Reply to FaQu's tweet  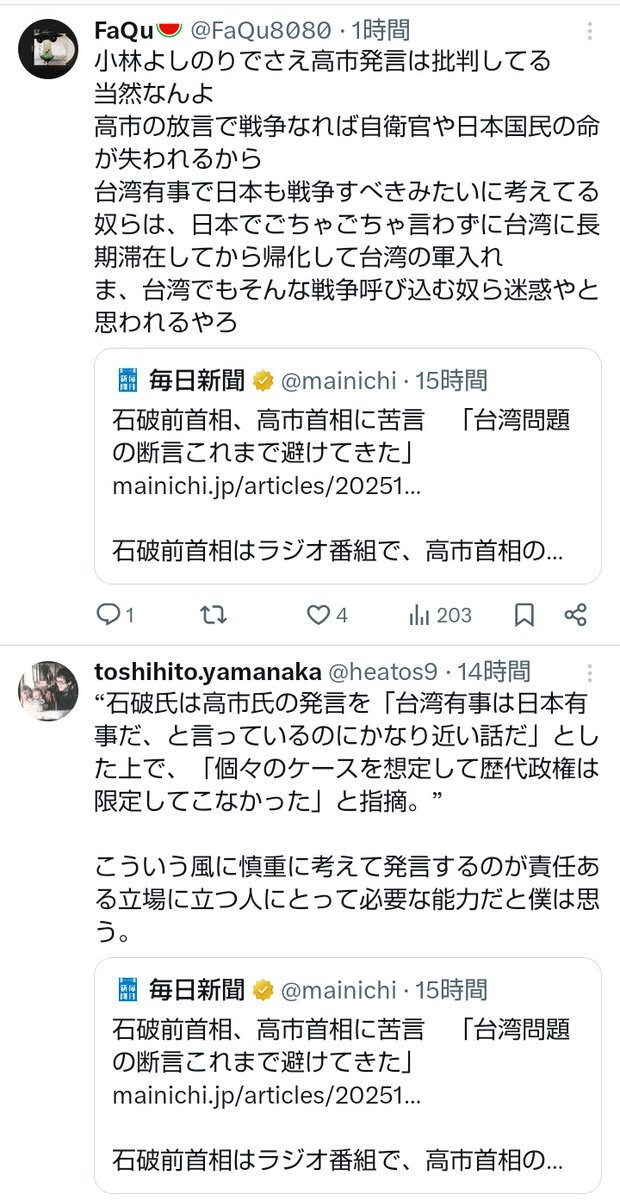click(x=108, y=615)
